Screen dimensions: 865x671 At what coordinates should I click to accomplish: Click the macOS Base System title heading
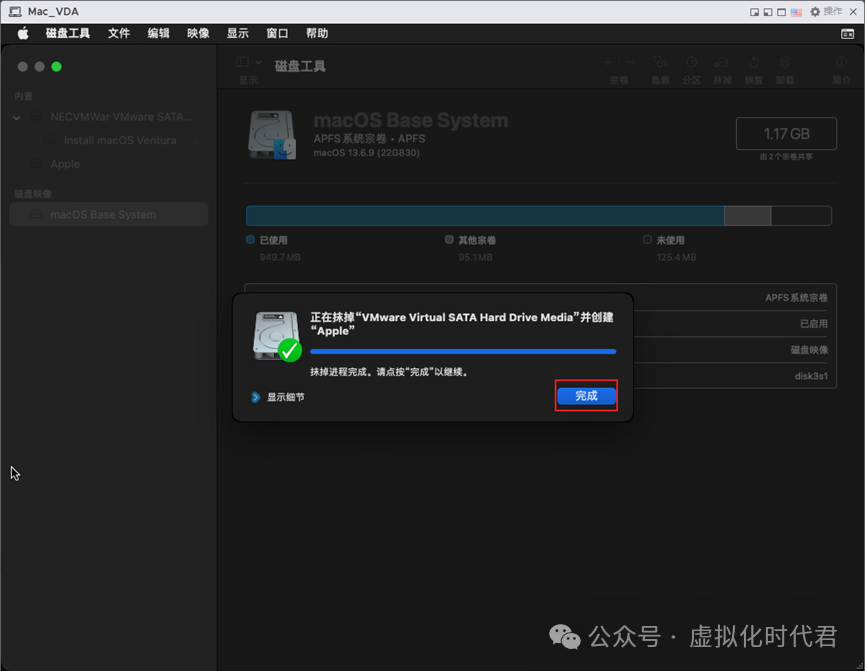click(410, 120)
